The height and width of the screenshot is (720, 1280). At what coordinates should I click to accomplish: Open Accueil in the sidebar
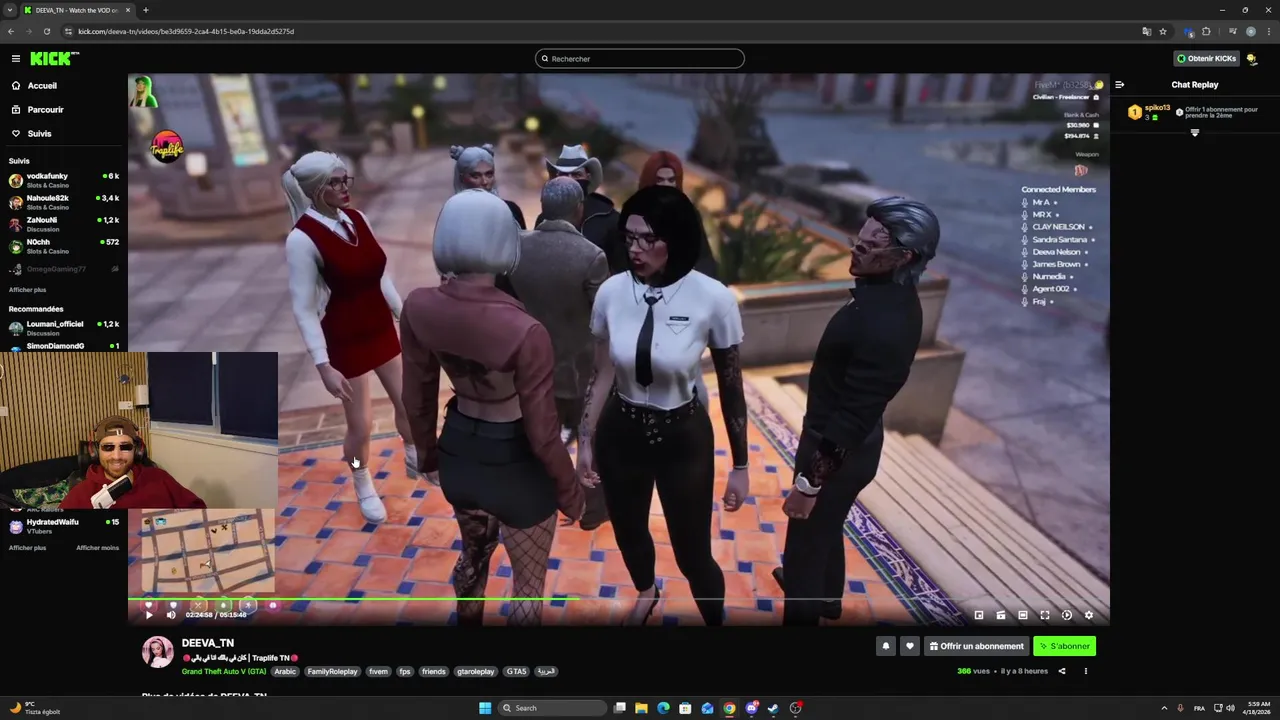click(34, 86)
